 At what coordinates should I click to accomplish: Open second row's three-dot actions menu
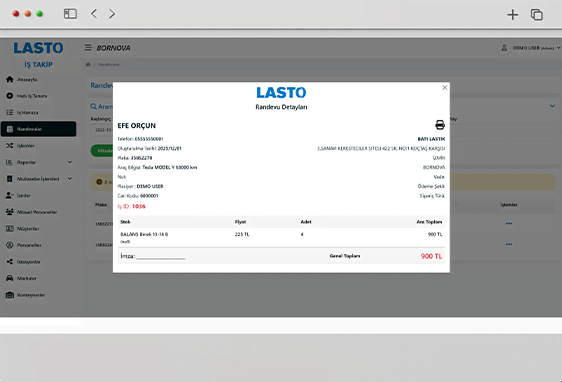click(509, 244)
